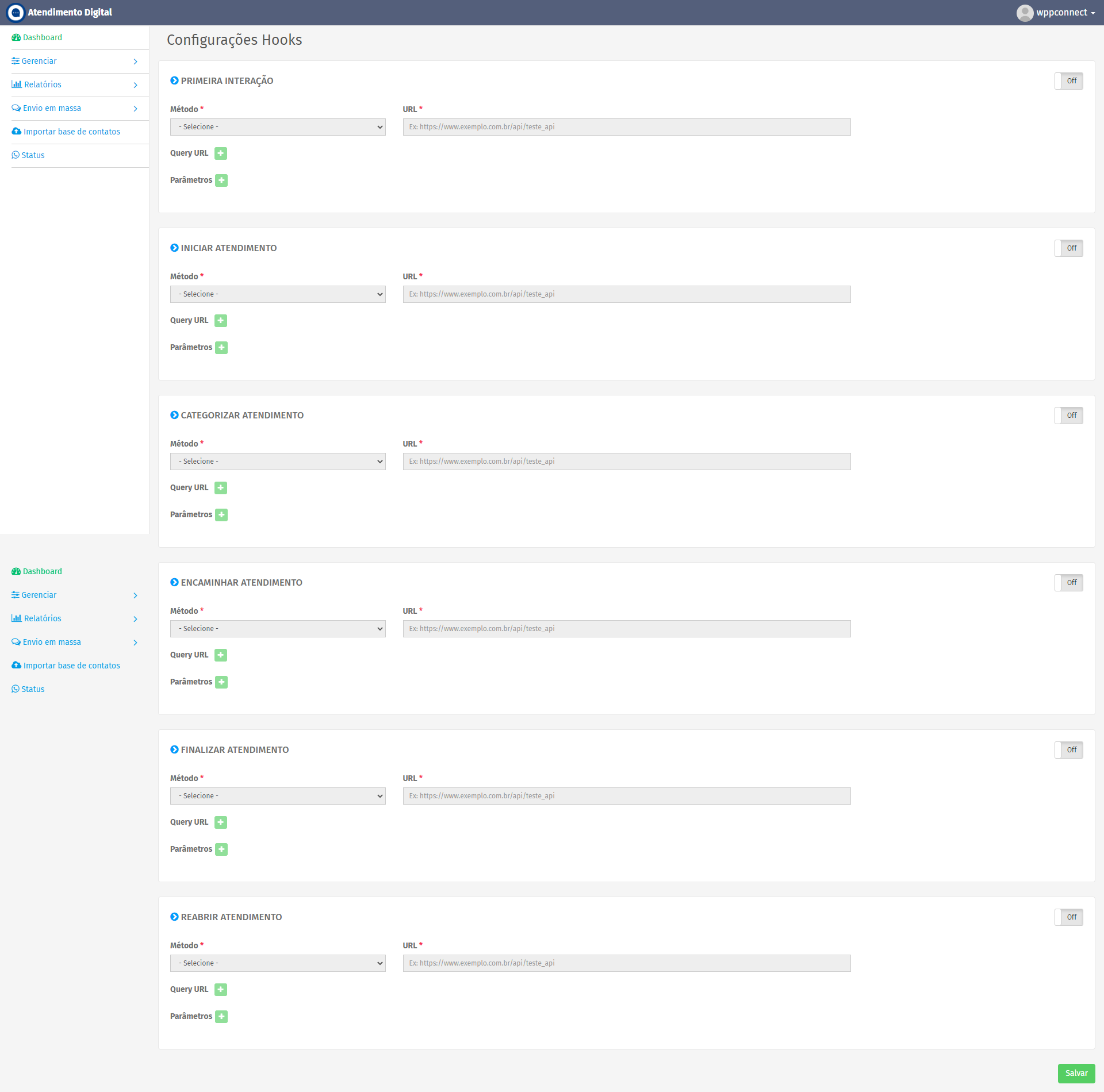Image resolution: width=1104 pixels, height=1092 pixels.
Task: Toggle Primeira Interação hook switch on
Action: 1069,81
